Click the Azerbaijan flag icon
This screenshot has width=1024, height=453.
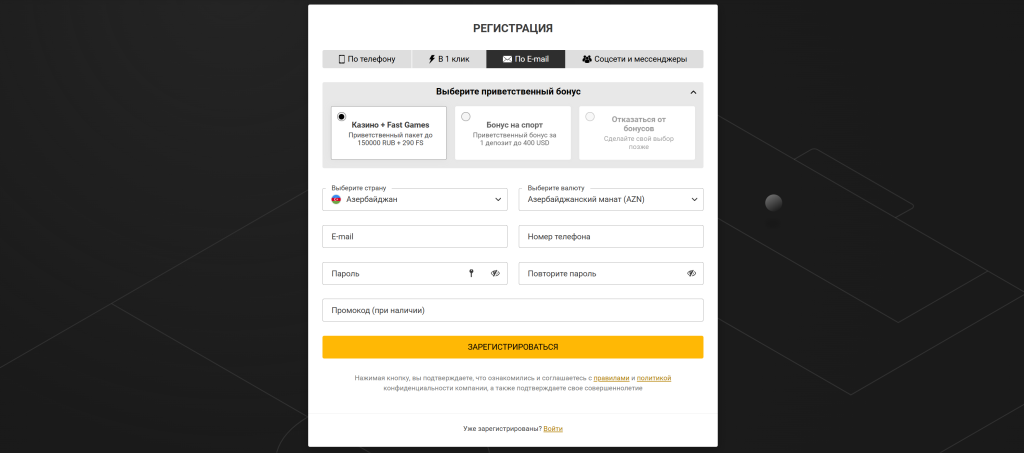(x=337, y=200)
